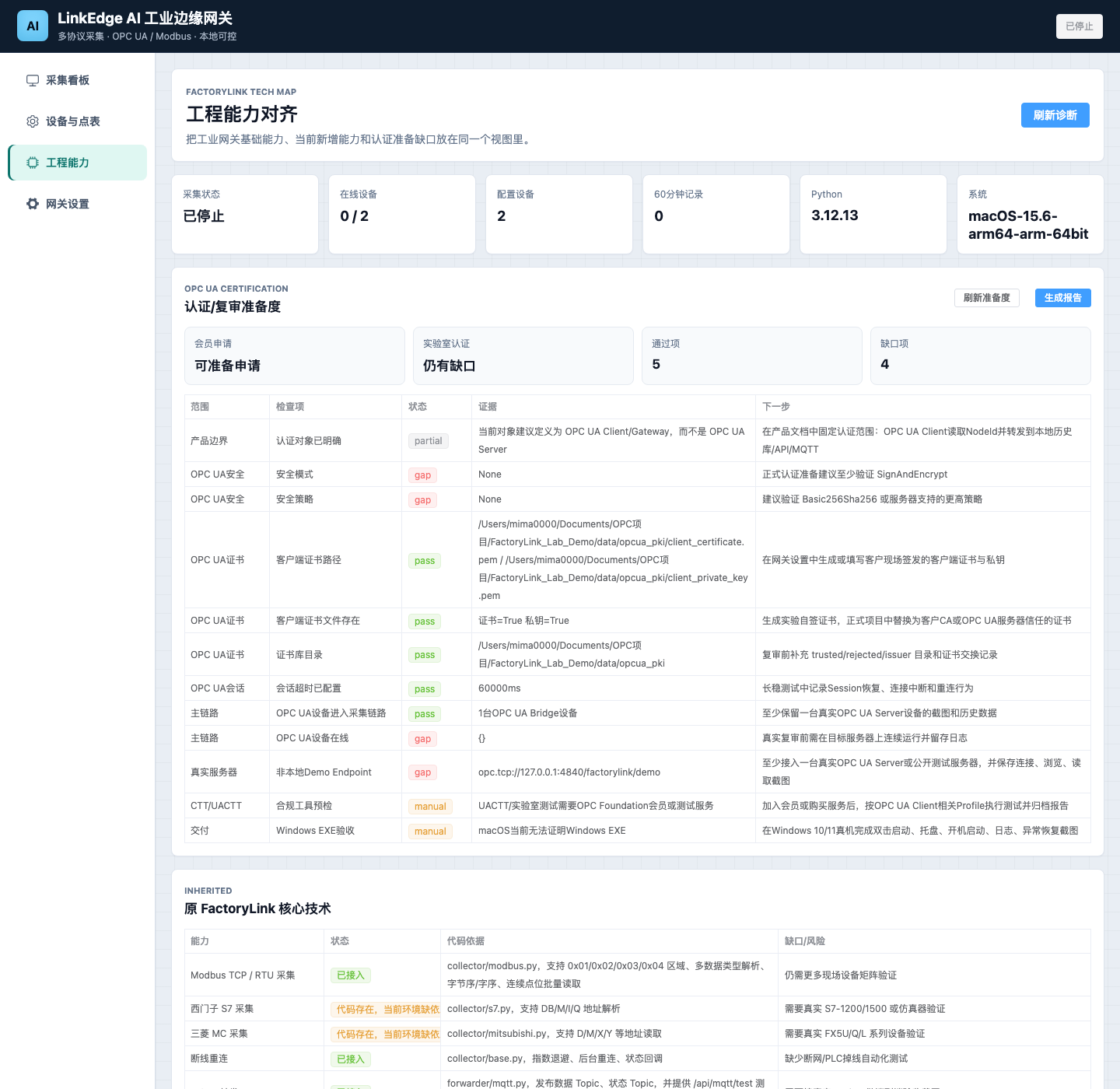Click the opc.tcp://127.0.0.1:4840/factorylink/demo endpoint text

tap(569, 772)
